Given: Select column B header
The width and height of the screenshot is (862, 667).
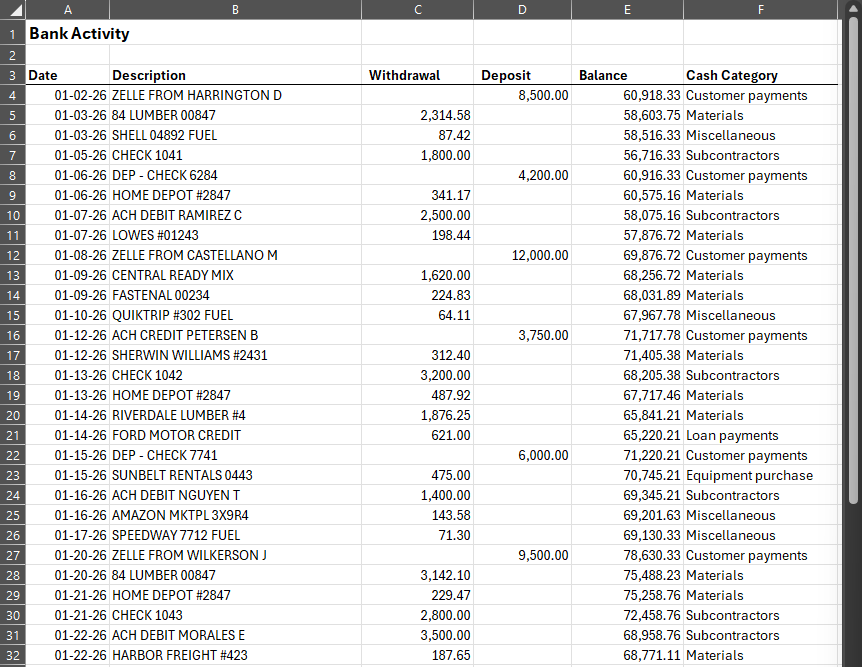Looking at the screenshot, I should pos(235,9).
